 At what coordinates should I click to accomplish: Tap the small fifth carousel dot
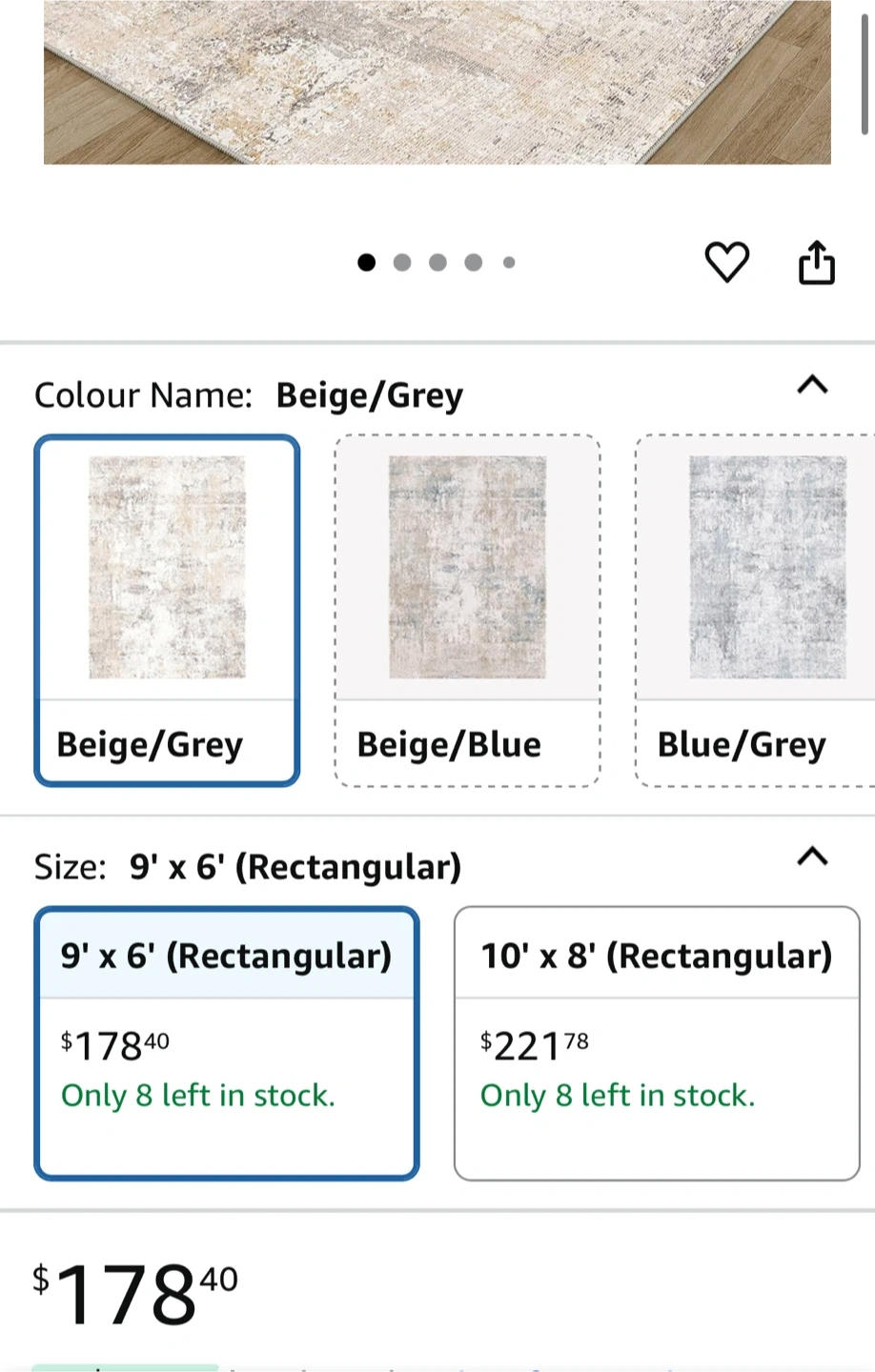click(509, 262)
